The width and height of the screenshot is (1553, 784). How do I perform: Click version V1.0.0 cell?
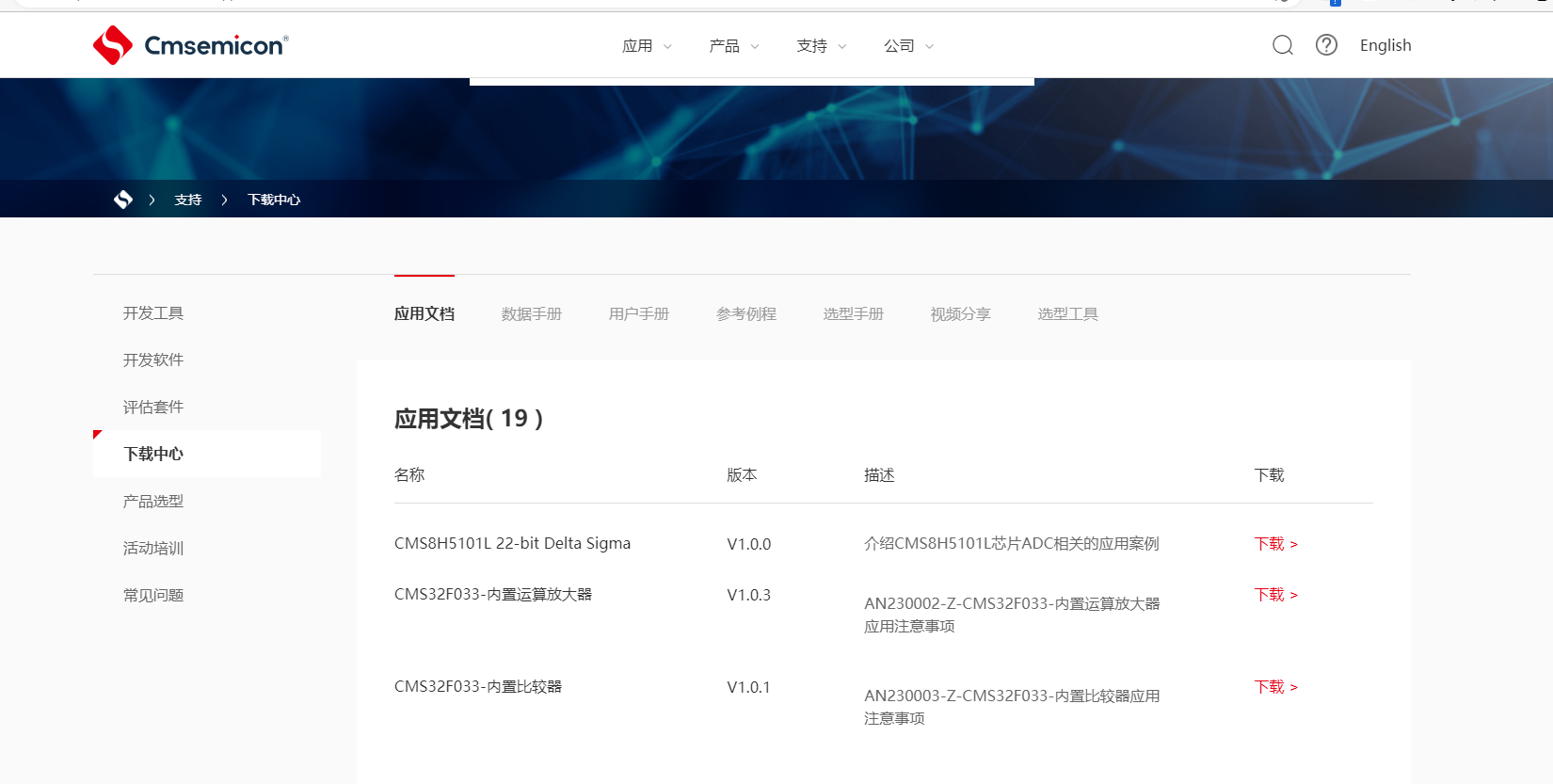tap(749, 544)
